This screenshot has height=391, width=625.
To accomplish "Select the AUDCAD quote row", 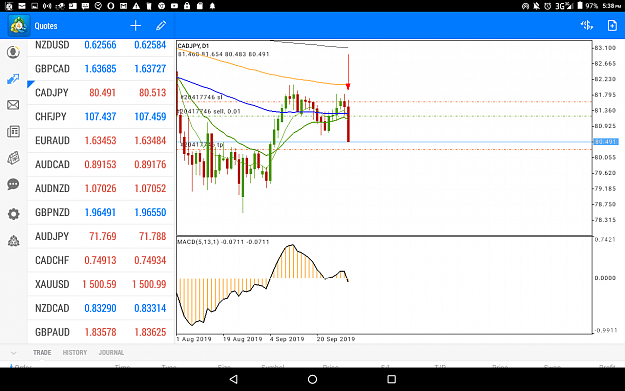I will (101, 164).
